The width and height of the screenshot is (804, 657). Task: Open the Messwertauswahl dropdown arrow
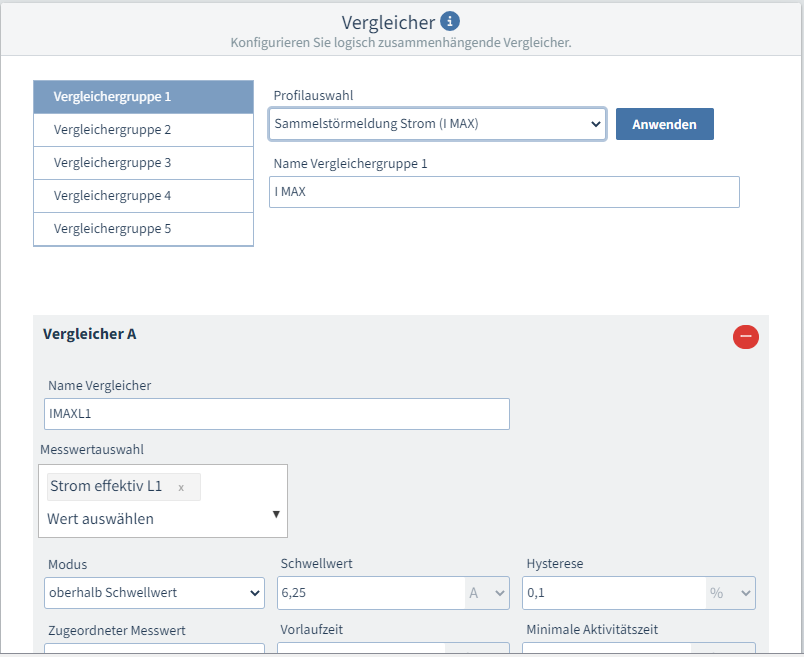[276, 514]
